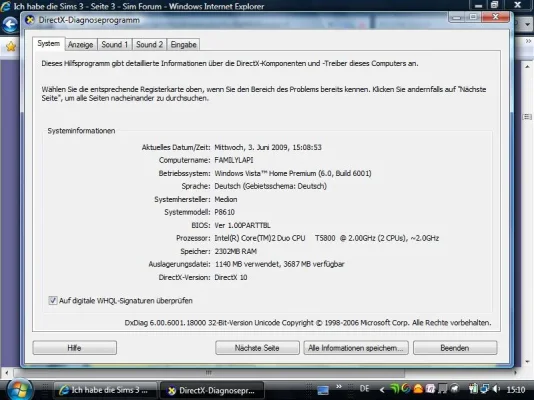Open the Windows Start orb

tap(20, 390)
